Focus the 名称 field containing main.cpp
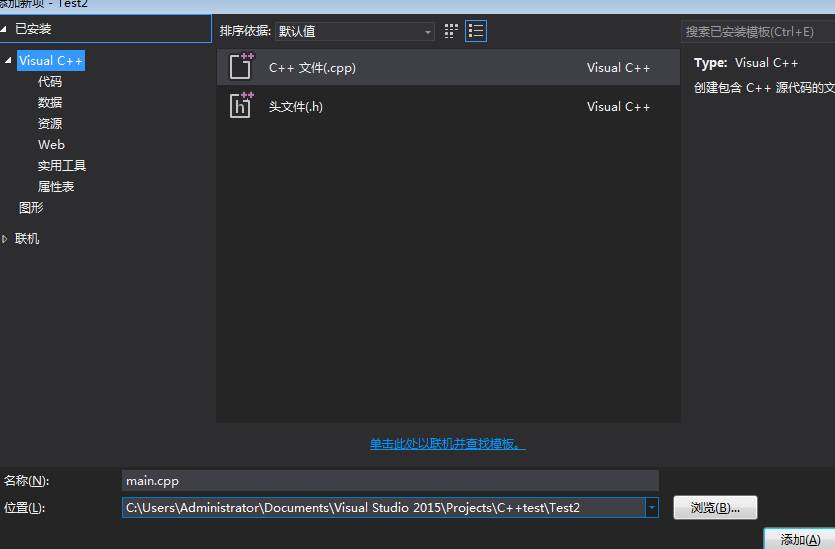This screenshot has height=549, width=835. pos(390,481)
